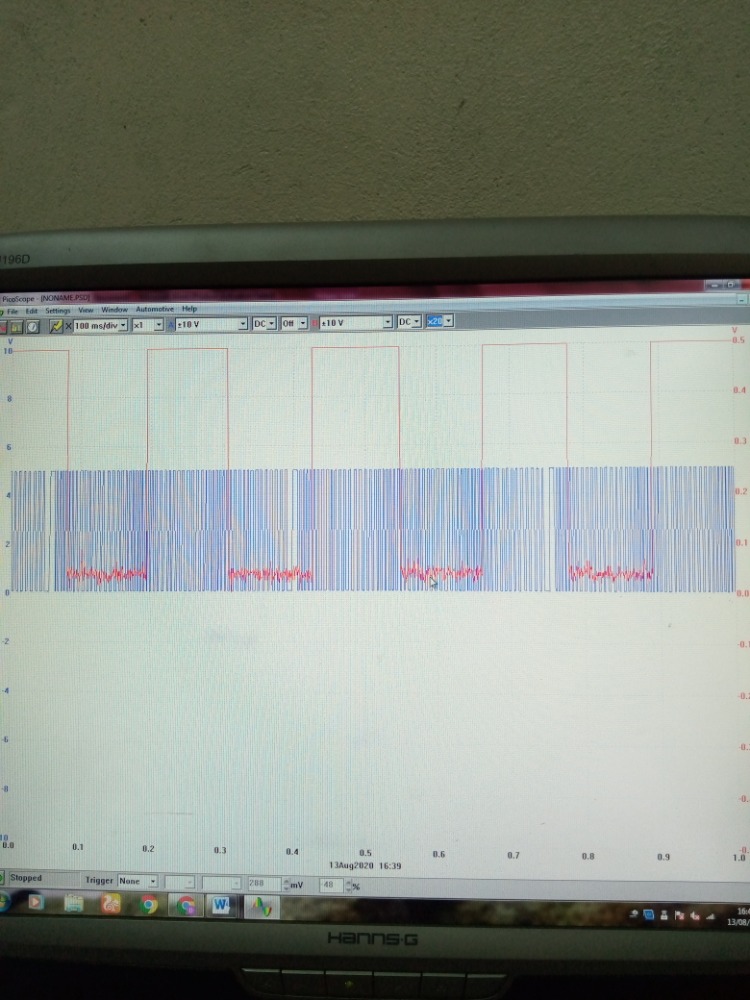Open the Trigger None dropdown
Image resolution: width=750 pixels, height=1000 pixels.
137,881
